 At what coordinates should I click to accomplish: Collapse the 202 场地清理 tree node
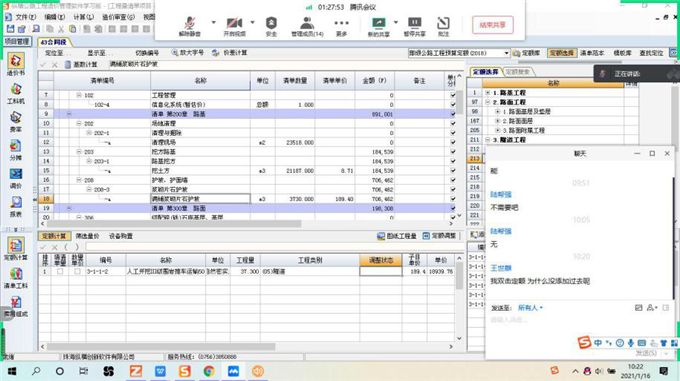[x=79, y=124]
